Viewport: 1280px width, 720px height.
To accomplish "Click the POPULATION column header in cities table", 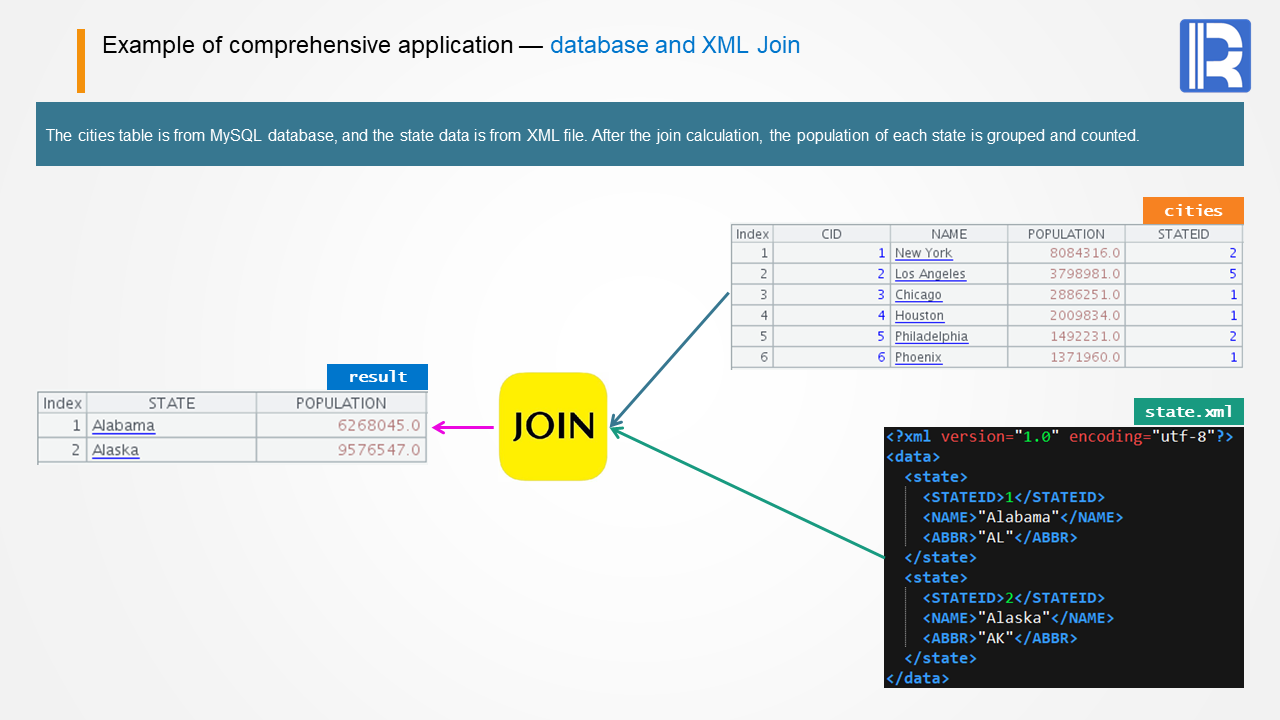I will [1066, 234].
